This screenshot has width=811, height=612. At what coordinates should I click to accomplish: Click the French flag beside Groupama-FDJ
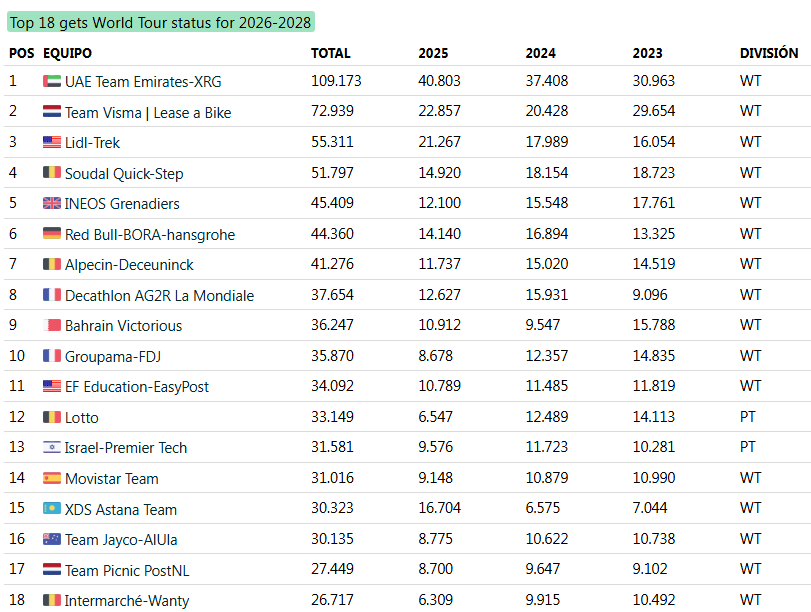pos(52,356)
